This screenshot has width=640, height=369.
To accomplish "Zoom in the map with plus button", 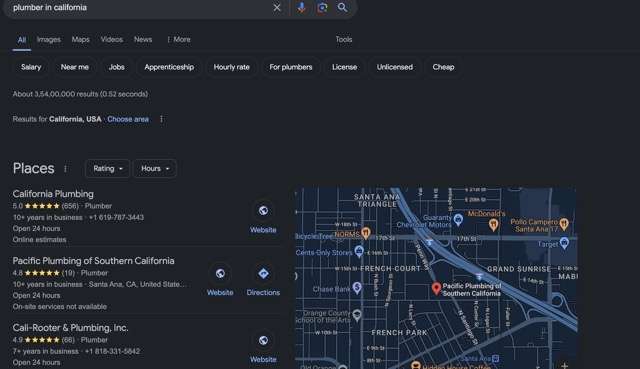I will (564, 365).
